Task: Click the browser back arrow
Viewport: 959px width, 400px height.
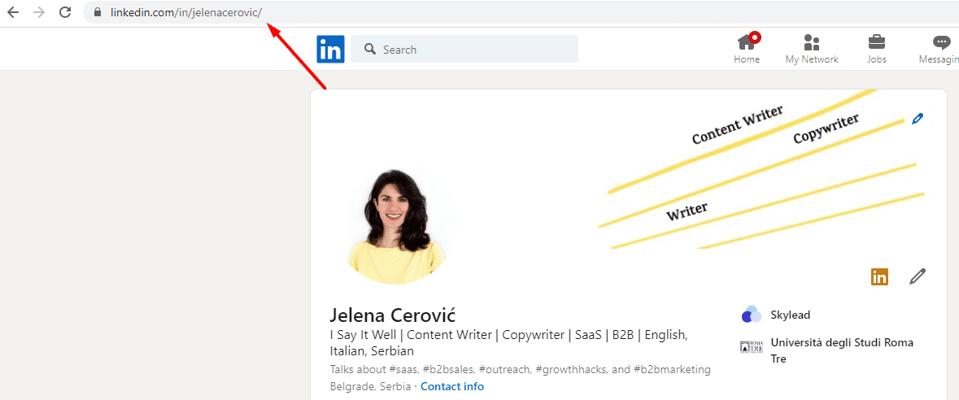Action: coord(14,12)
